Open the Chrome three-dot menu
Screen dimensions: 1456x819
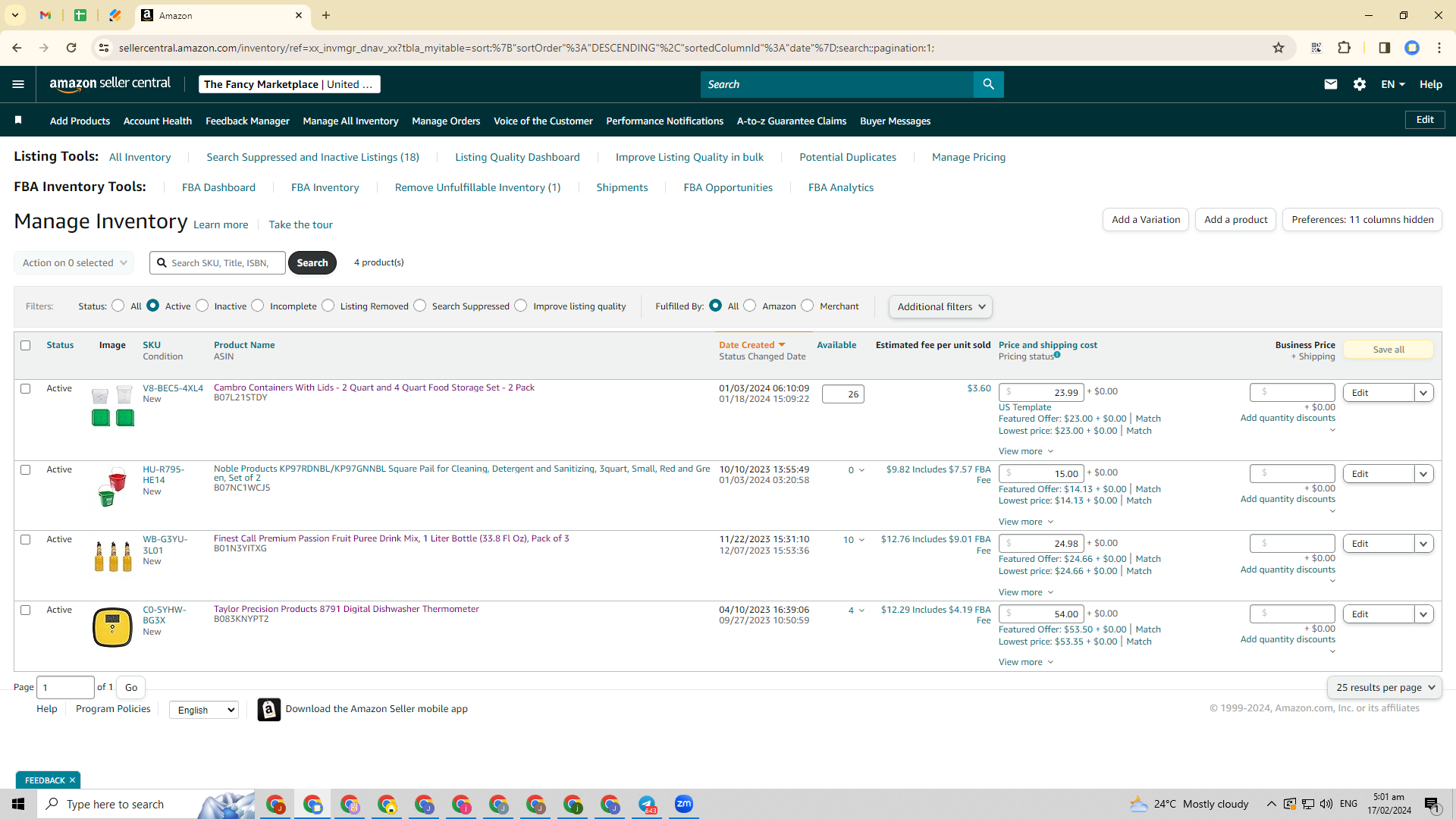[1439, 48]
